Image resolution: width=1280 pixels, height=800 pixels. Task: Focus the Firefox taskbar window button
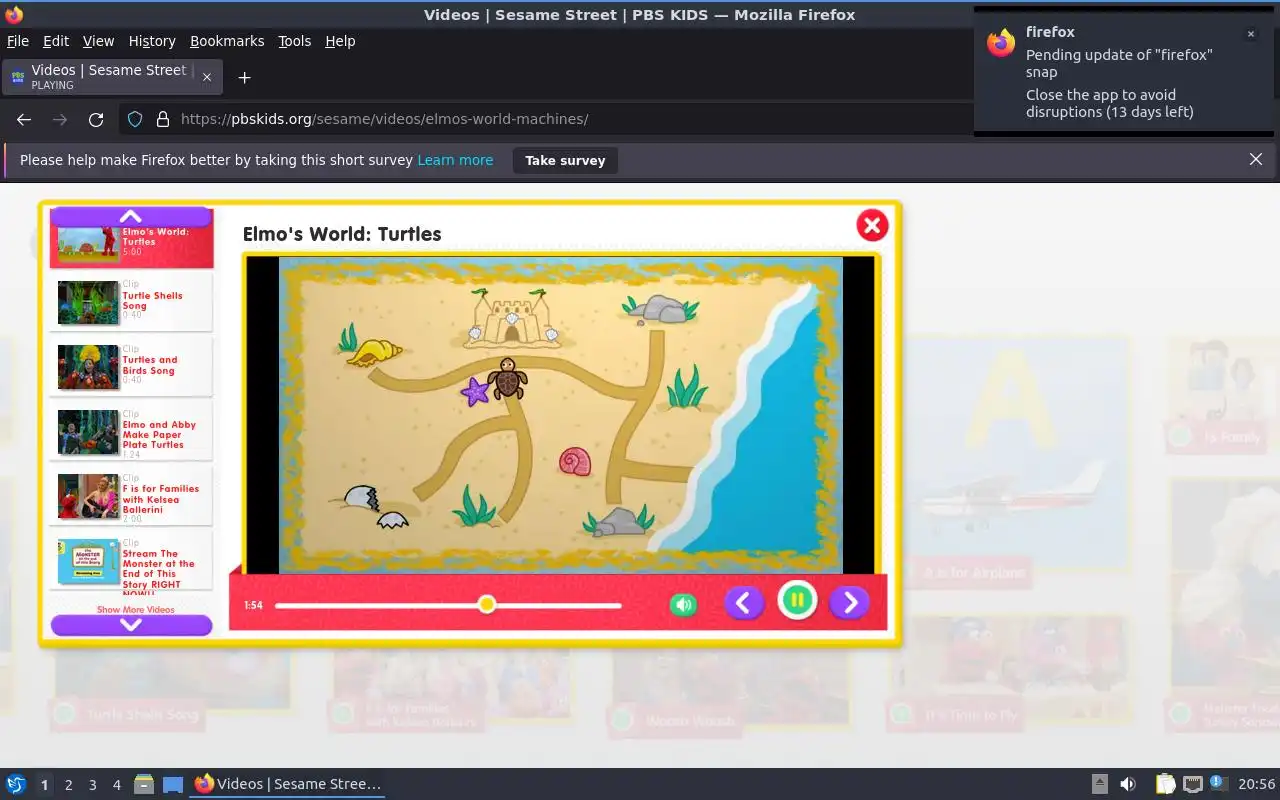(288, 785)
